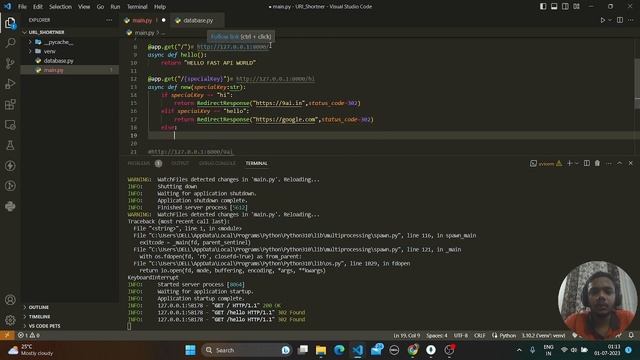Viewport: 640px width, 360px height.
Task: Switch to the main.py editor tab
Action: click(x=144, y=20)
